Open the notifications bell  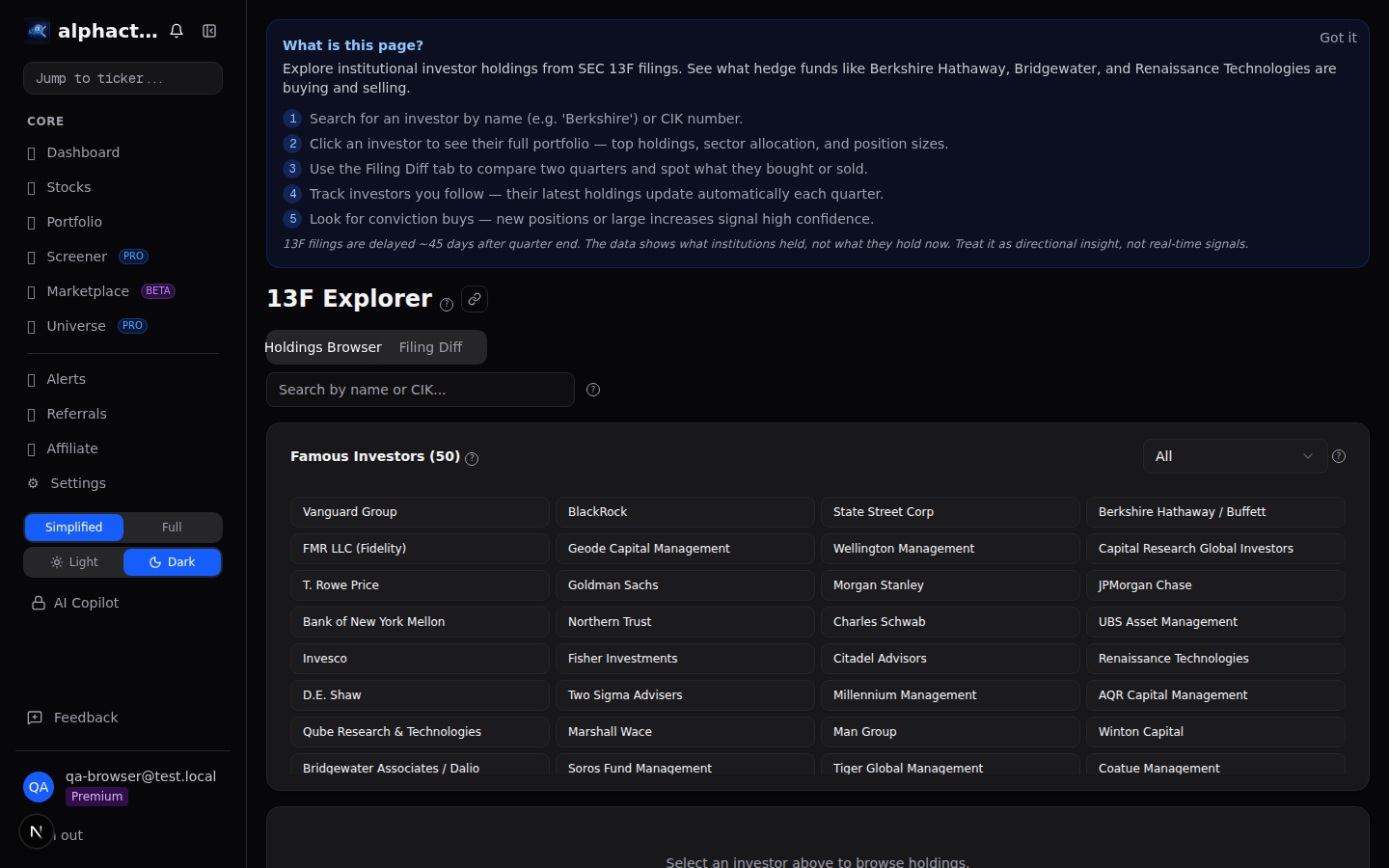[x=177, y=30]
